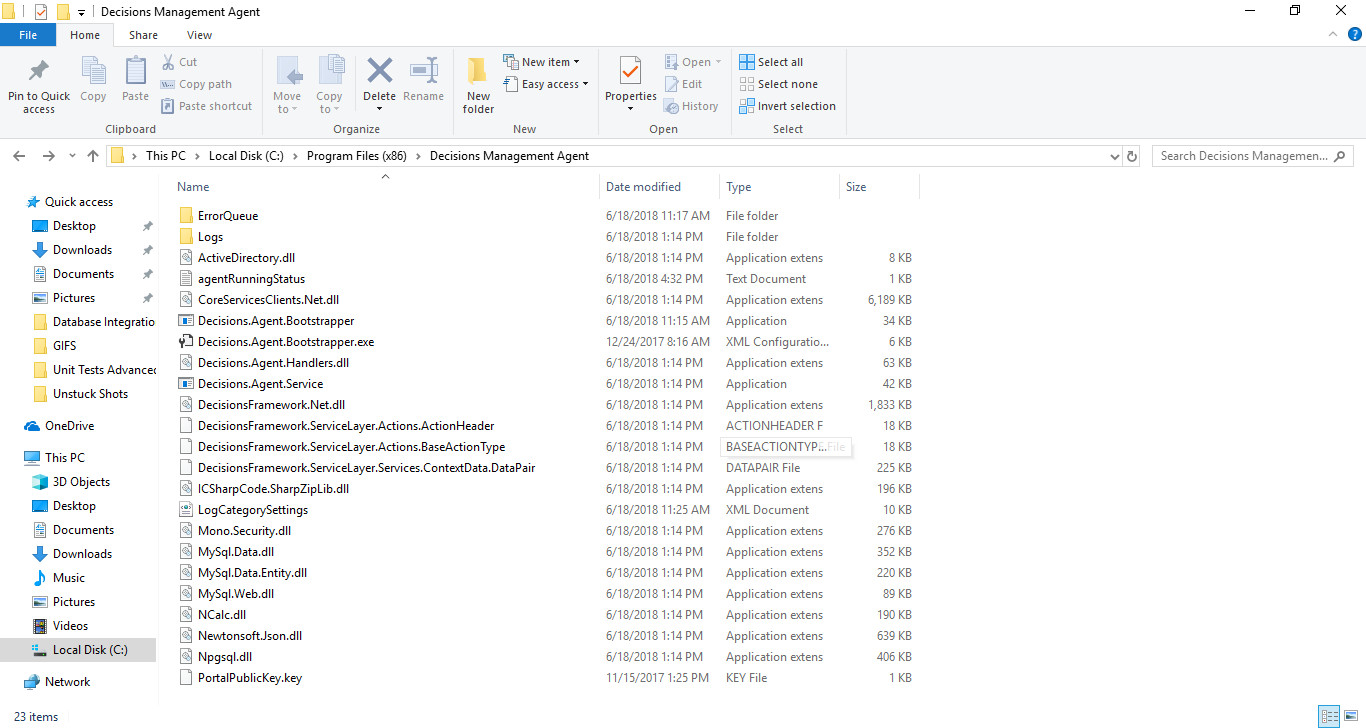Image resolution: width=1366 pixels, height=728 pixels.
Task: Click Invert selection in the ribbon
Action: [x=788, y=106]
